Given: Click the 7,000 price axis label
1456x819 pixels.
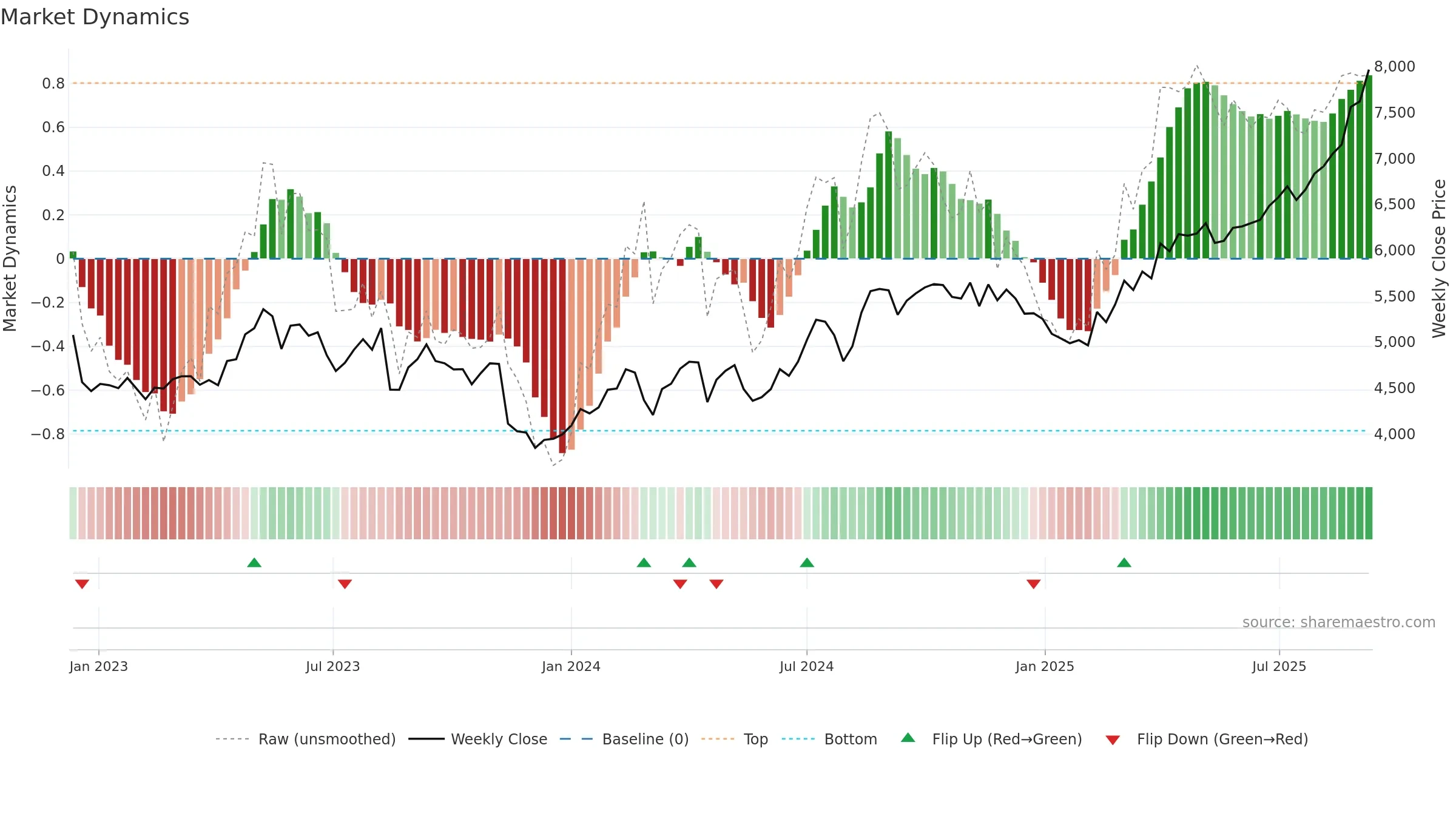Looking at the screenshot, I should [x=1394, y=158].
